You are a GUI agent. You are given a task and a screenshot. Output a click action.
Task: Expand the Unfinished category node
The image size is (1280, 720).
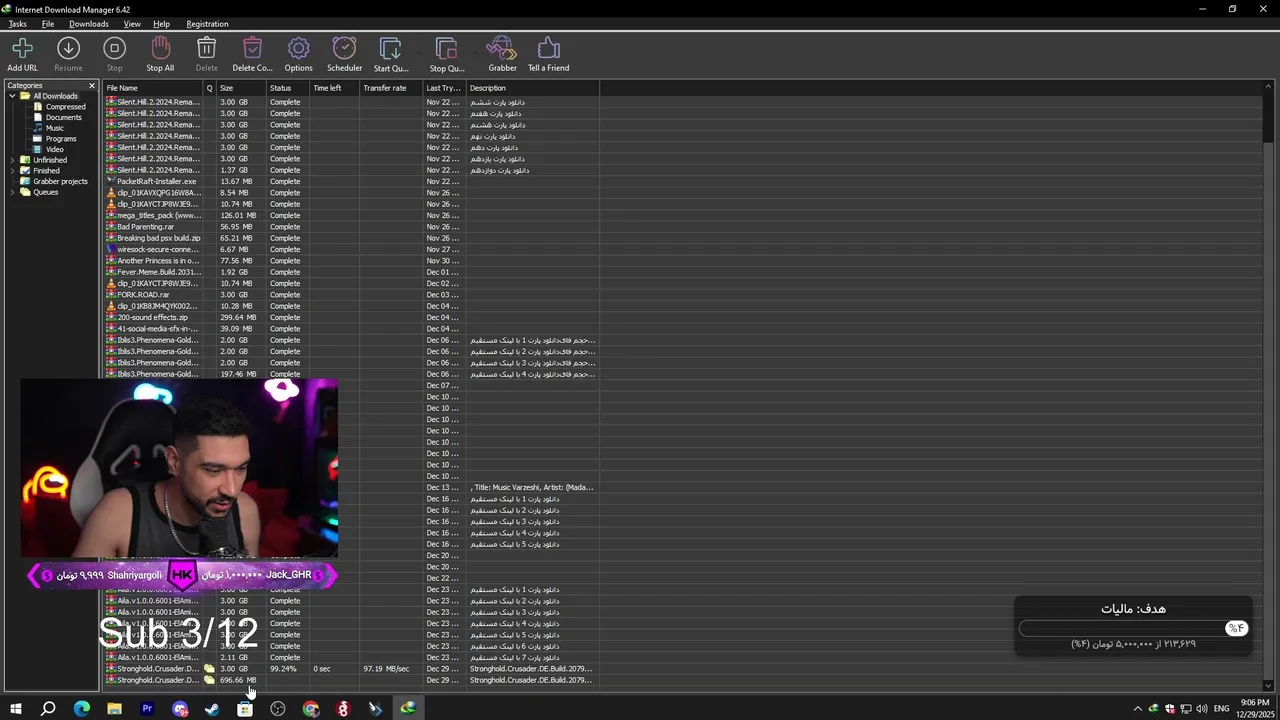pyautogui.click(x=13, y=160)
